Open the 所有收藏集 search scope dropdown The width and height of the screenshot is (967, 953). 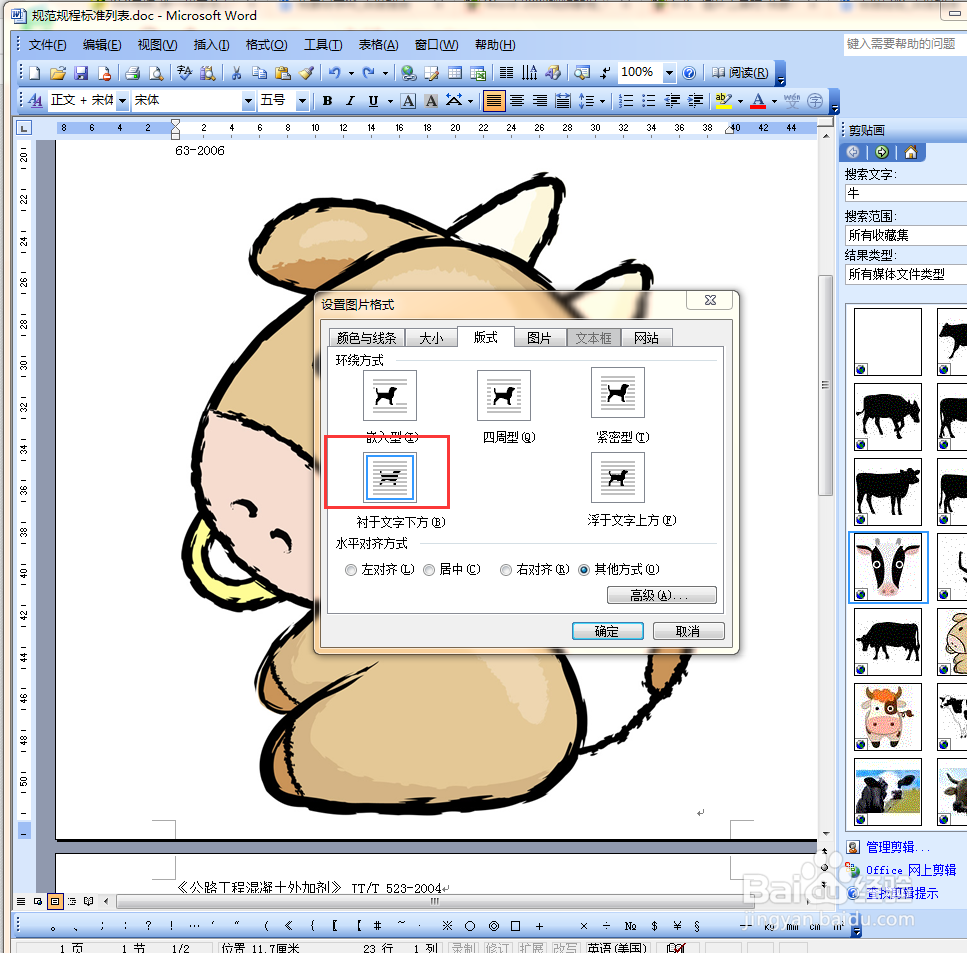(x=906, y=235)
